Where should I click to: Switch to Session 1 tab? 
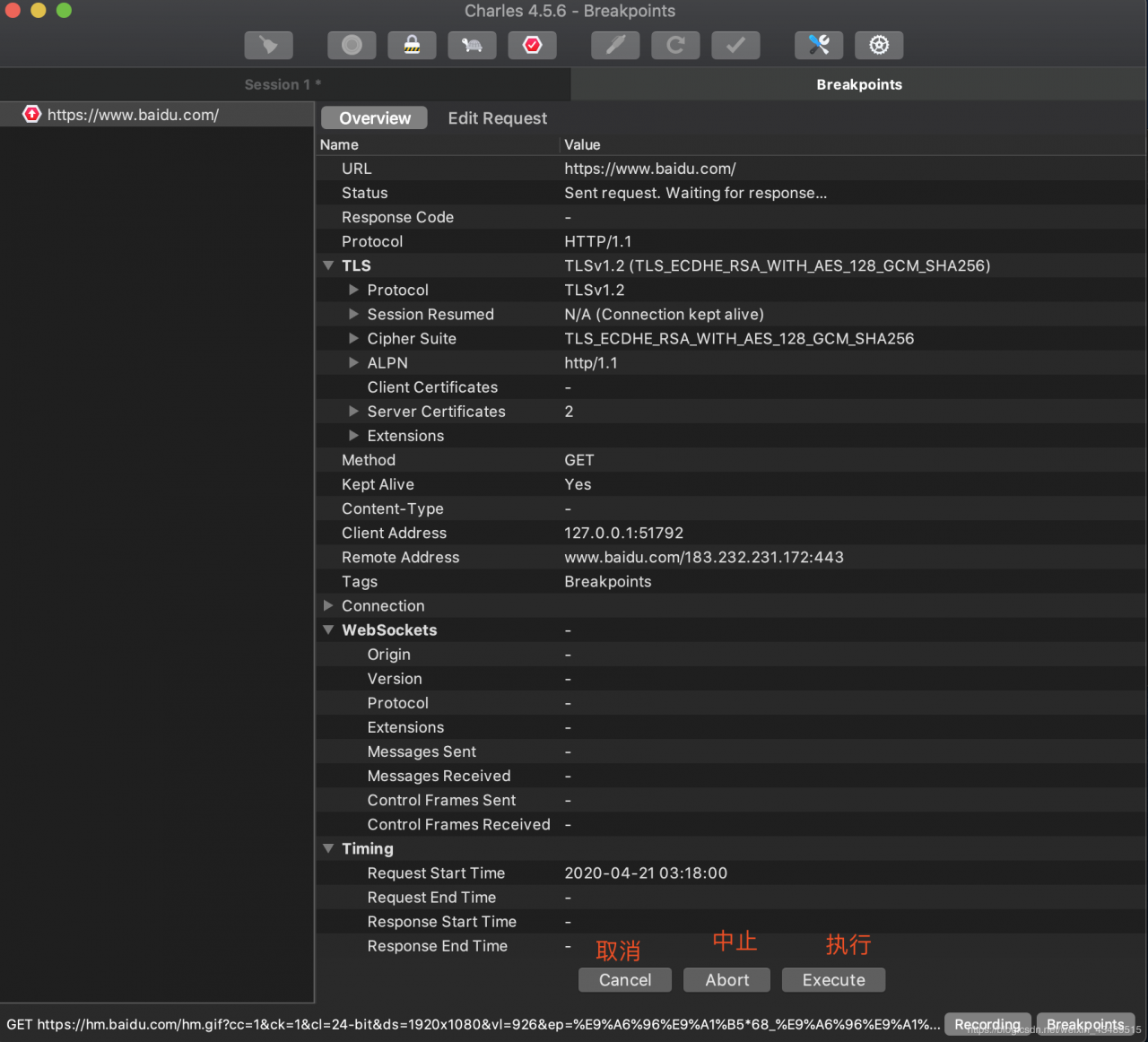(283, 84)
